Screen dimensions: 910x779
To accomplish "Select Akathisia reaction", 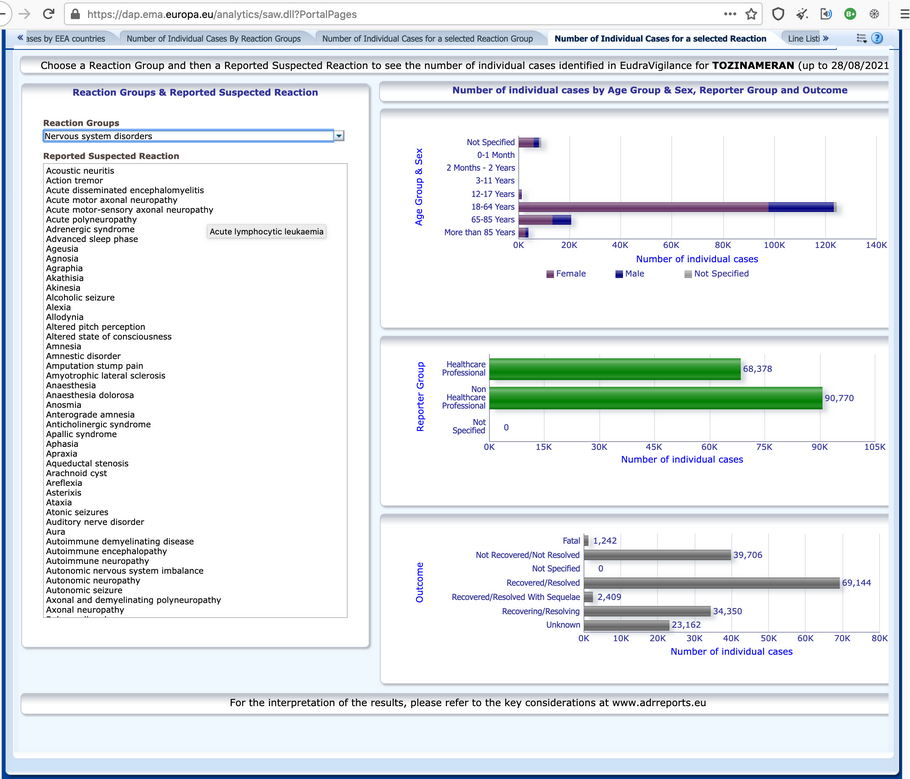I will coord(64,278).
